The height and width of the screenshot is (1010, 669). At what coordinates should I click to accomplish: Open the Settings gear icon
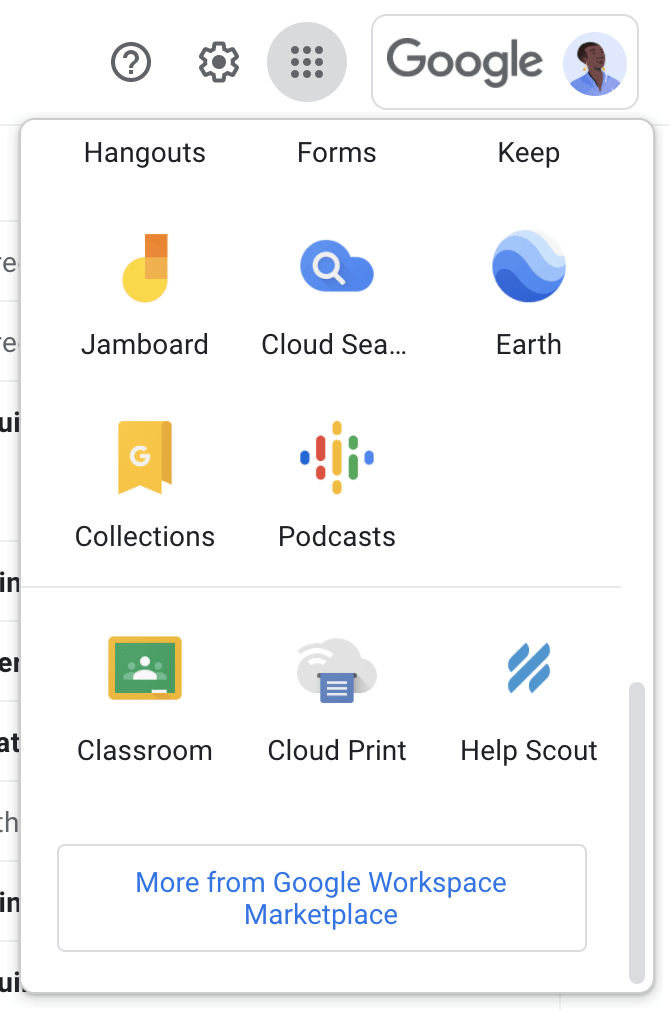(x=219, y=63)
